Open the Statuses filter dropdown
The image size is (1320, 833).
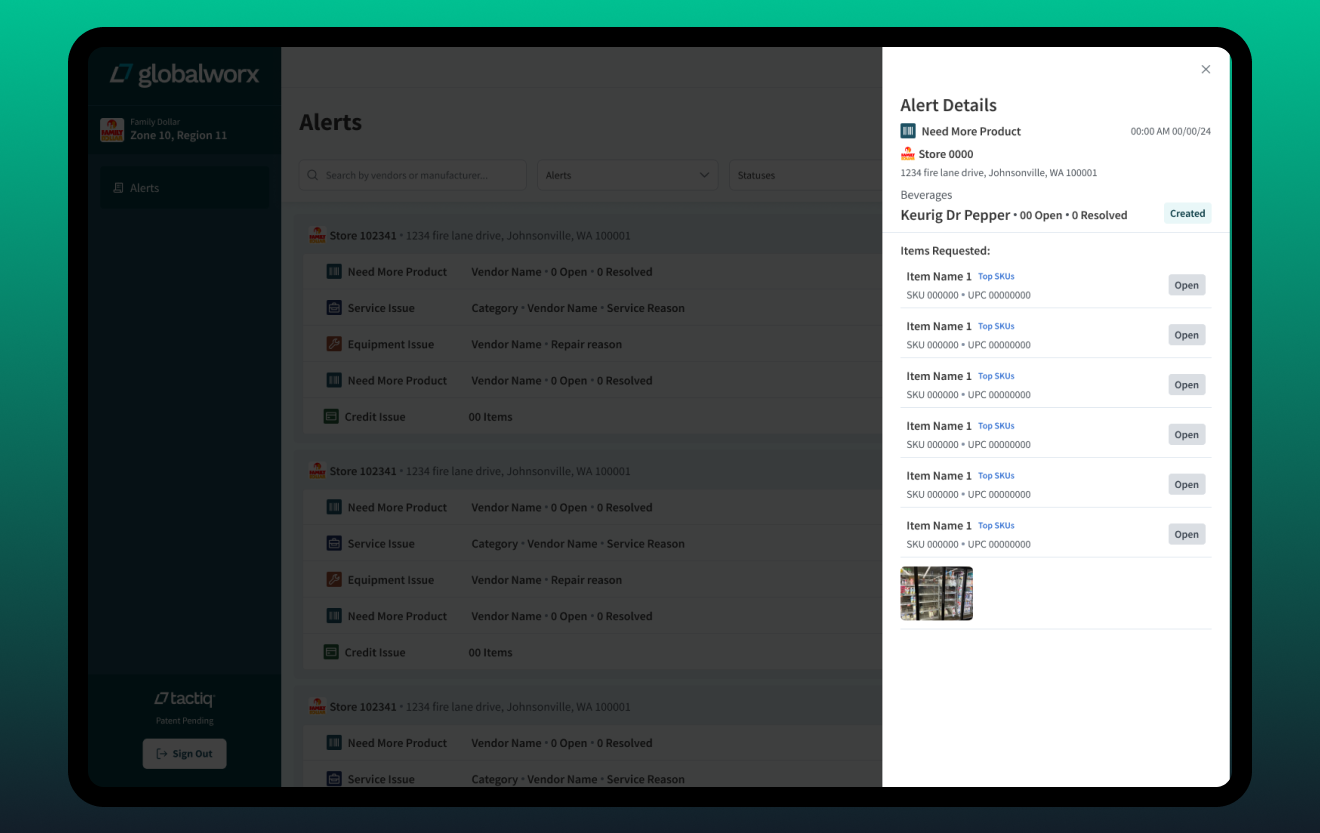(x=805, y=175)
